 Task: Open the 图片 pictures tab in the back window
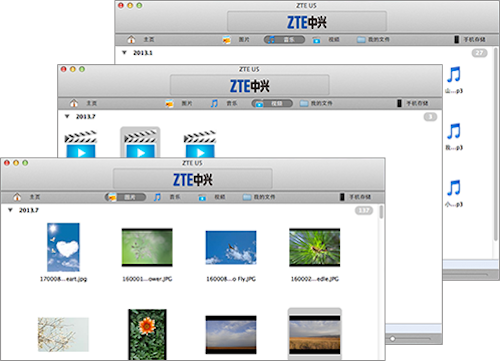click(236, 39)
